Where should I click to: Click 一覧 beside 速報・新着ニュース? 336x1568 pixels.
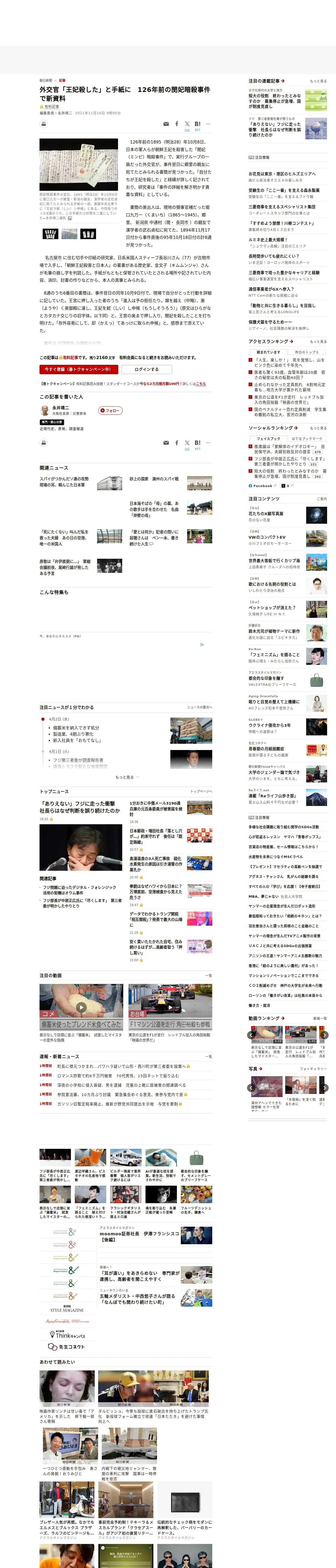point(209,1057)
